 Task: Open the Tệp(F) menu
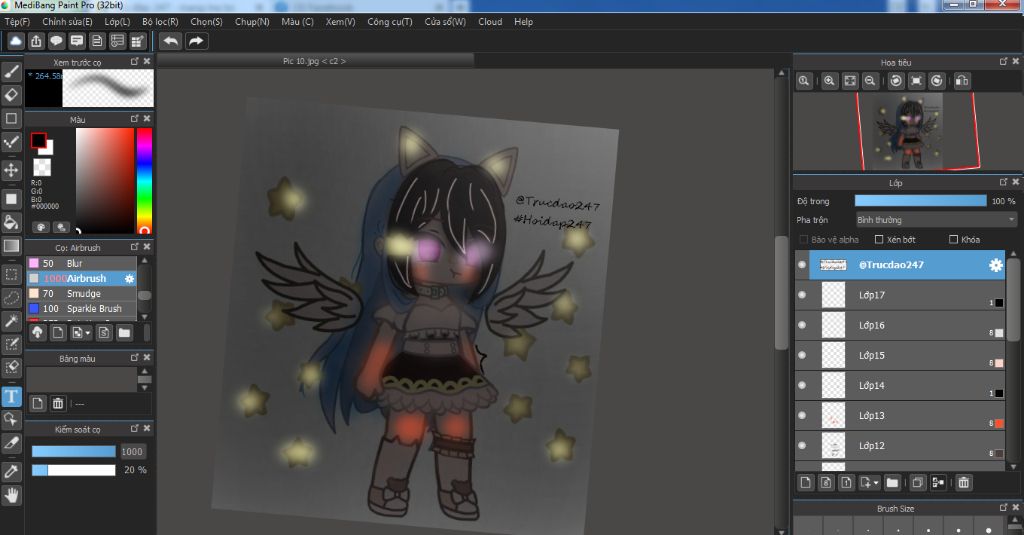(x=17, y=22)
